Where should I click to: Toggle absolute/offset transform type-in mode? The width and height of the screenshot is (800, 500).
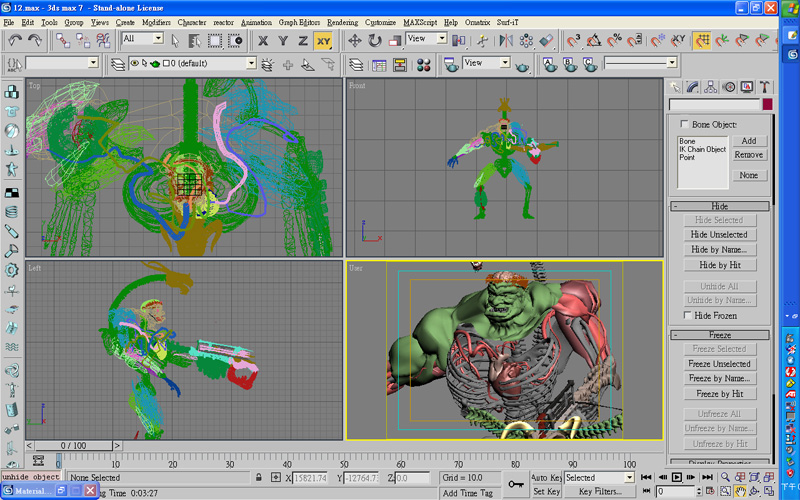coord(276,478)
